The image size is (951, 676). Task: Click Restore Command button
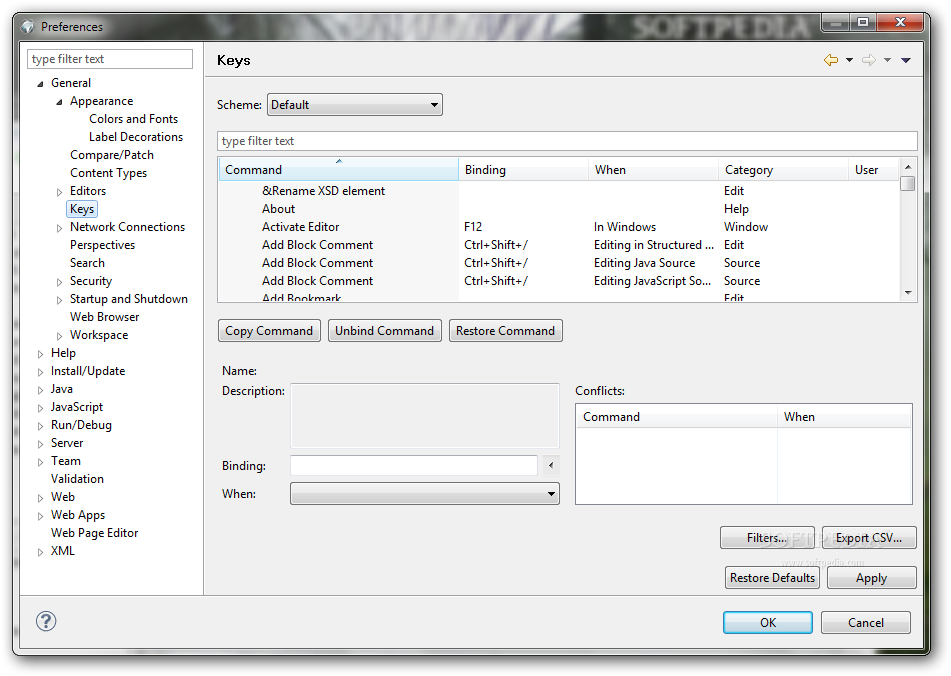pyautogui.click(x=505, y=331)
